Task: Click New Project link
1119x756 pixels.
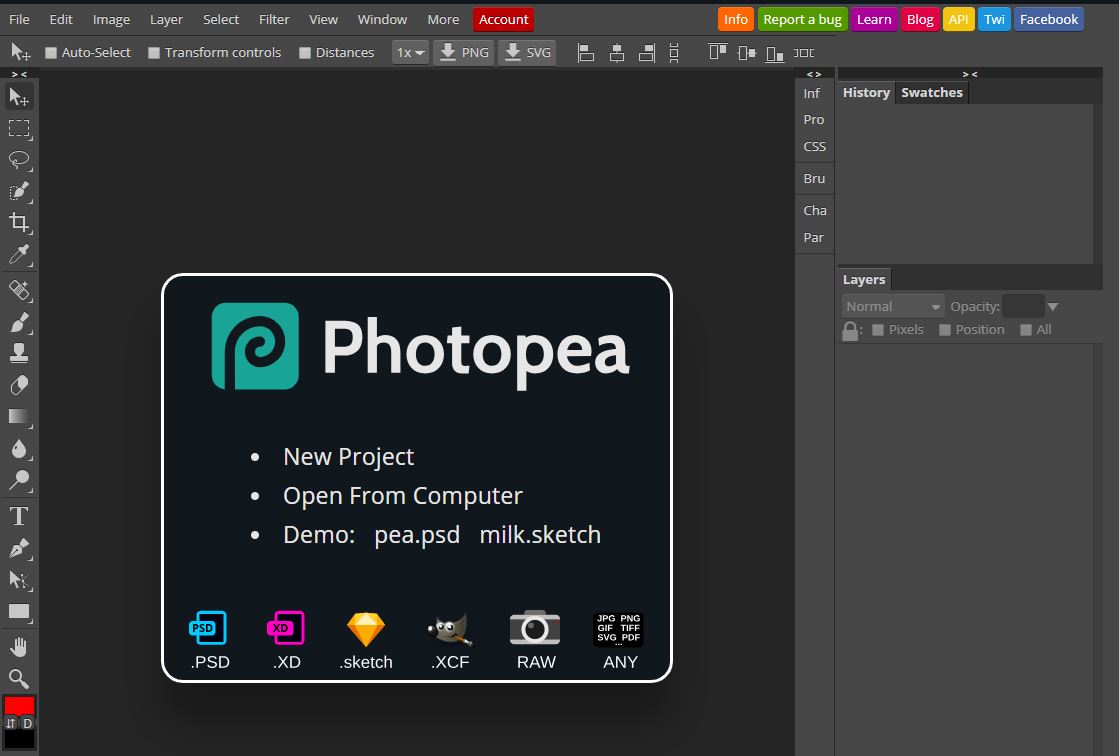Action: 348,457
